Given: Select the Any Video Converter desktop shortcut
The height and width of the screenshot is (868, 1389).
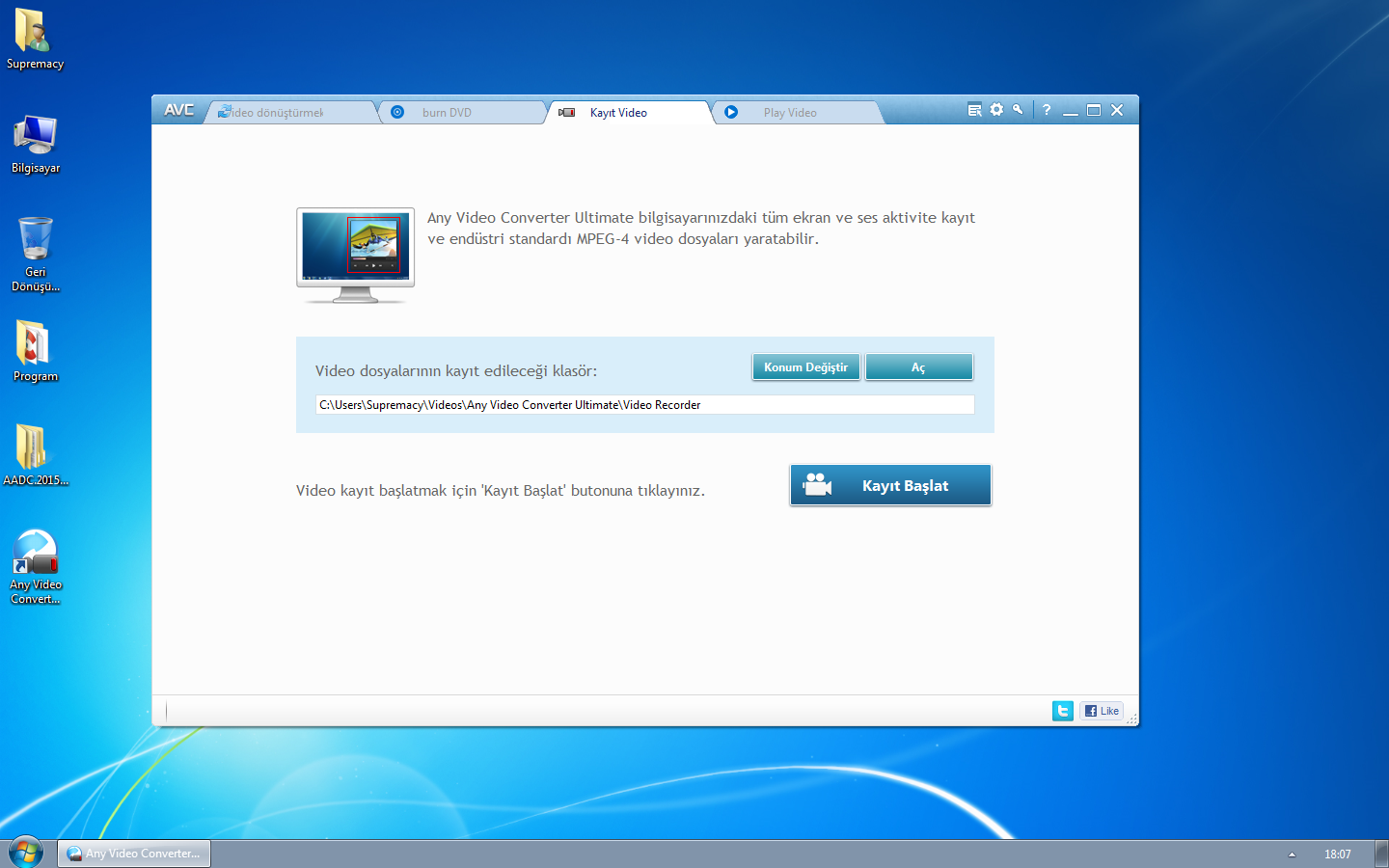Looking at the screenshot, I should [36, 567].
